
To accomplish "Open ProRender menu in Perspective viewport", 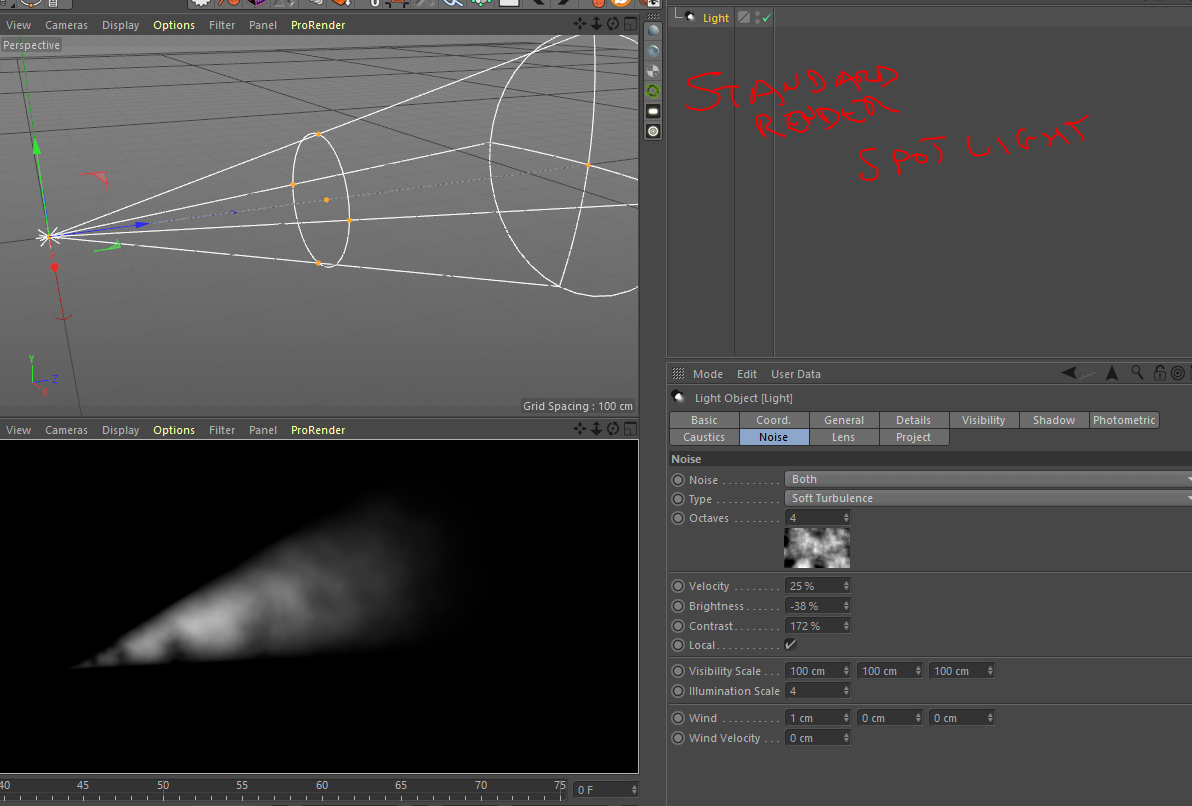I will click(318, 25).
